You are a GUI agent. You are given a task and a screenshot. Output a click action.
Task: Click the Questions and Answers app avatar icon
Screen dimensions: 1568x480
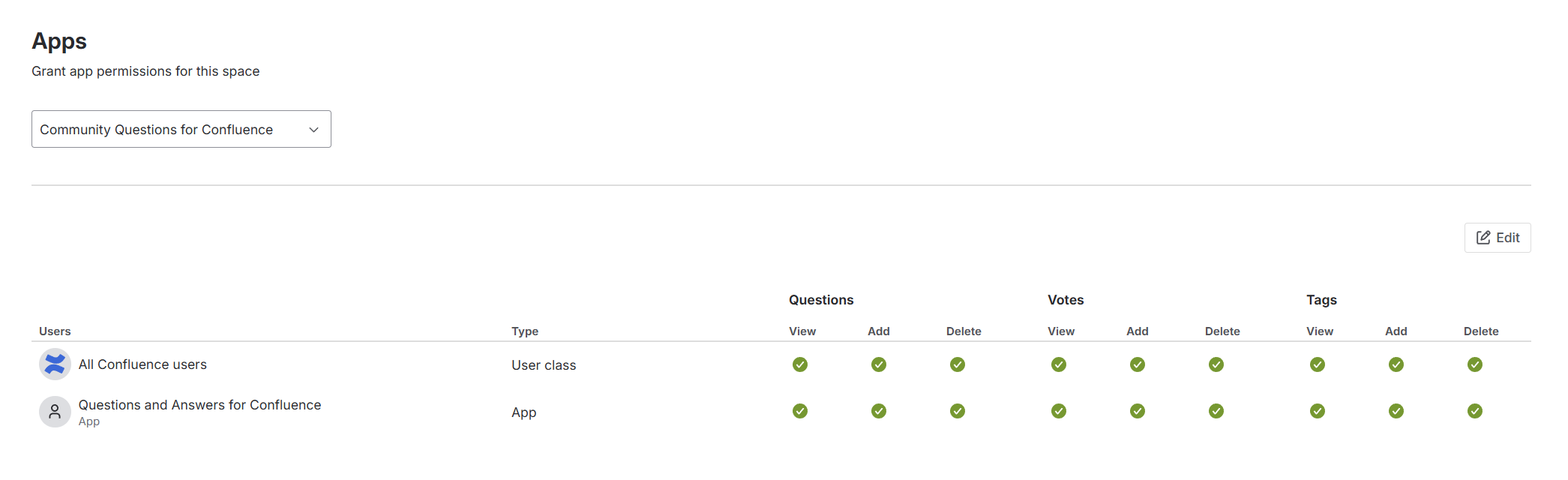coord(55,412)
